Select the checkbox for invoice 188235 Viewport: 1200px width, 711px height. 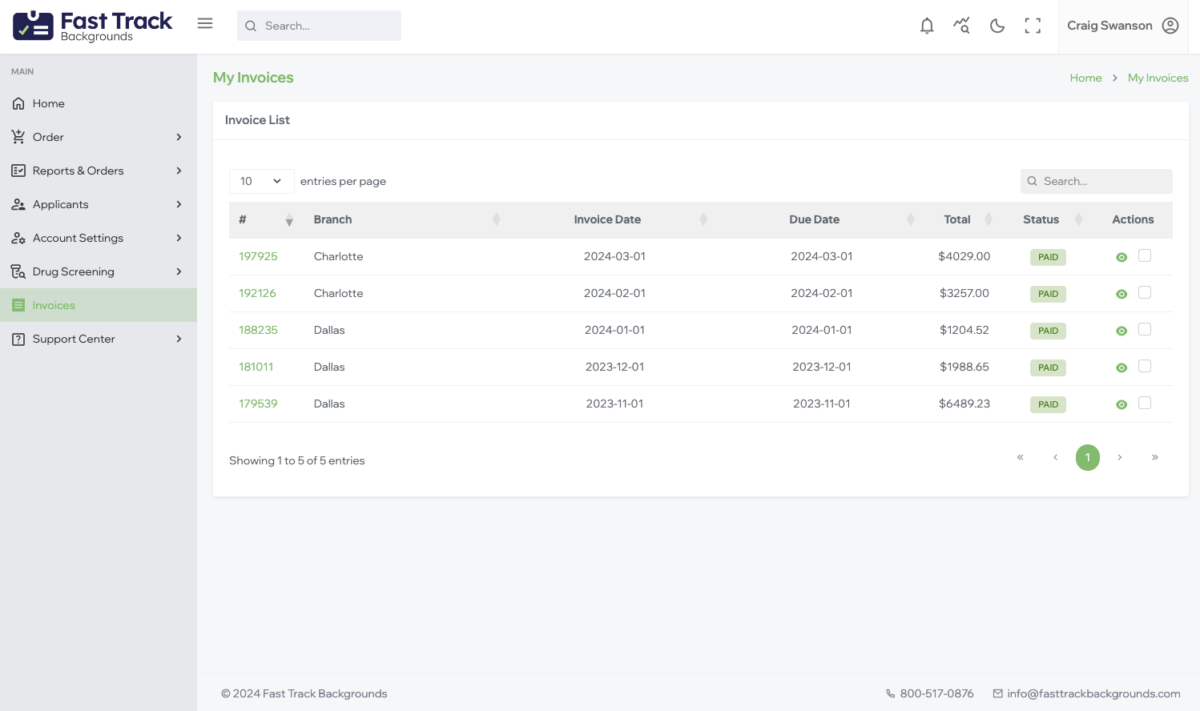coord(1145,329)
